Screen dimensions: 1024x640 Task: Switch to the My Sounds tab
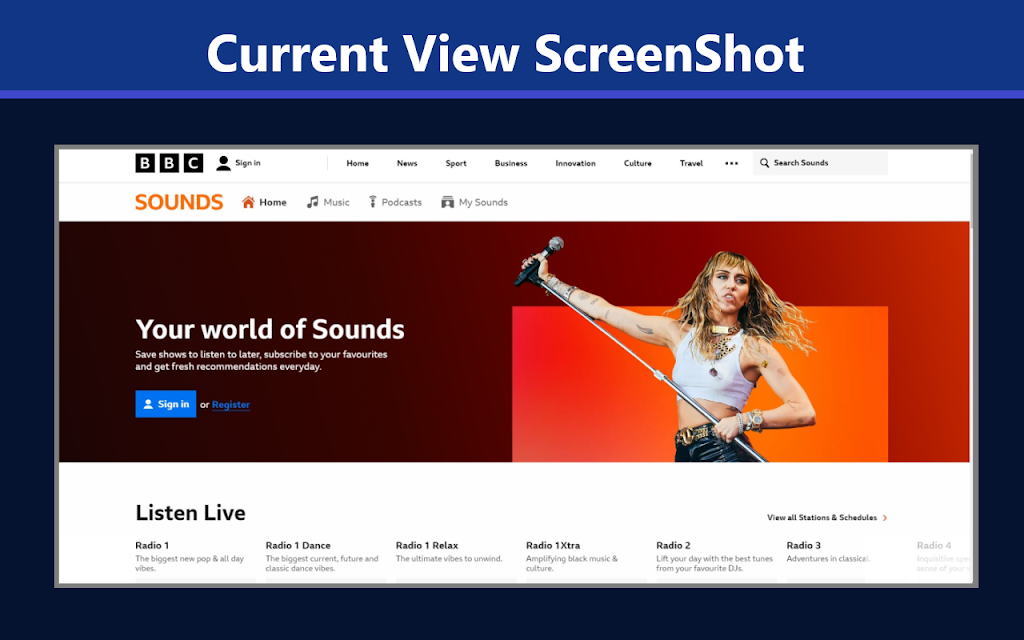483,202
